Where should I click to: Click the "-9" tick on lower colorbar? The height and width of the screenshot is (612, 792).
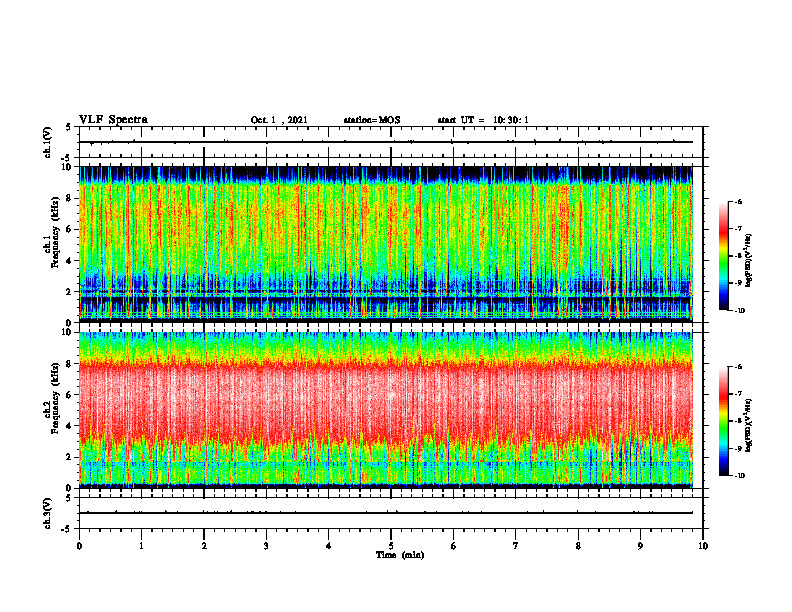[x=739, y=448]
